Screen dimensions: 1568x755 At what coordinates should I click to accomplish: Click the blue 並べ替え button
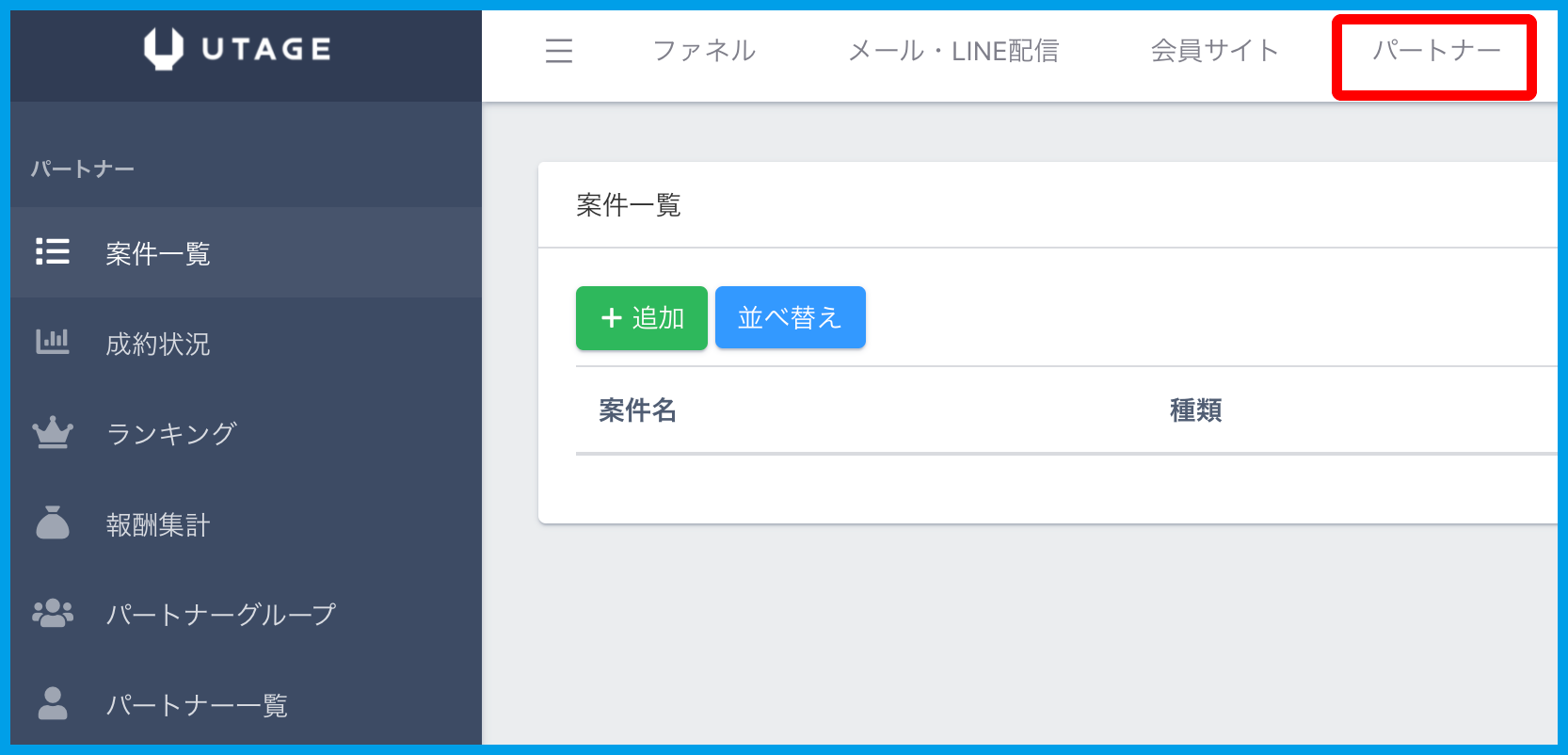(790, 318)
